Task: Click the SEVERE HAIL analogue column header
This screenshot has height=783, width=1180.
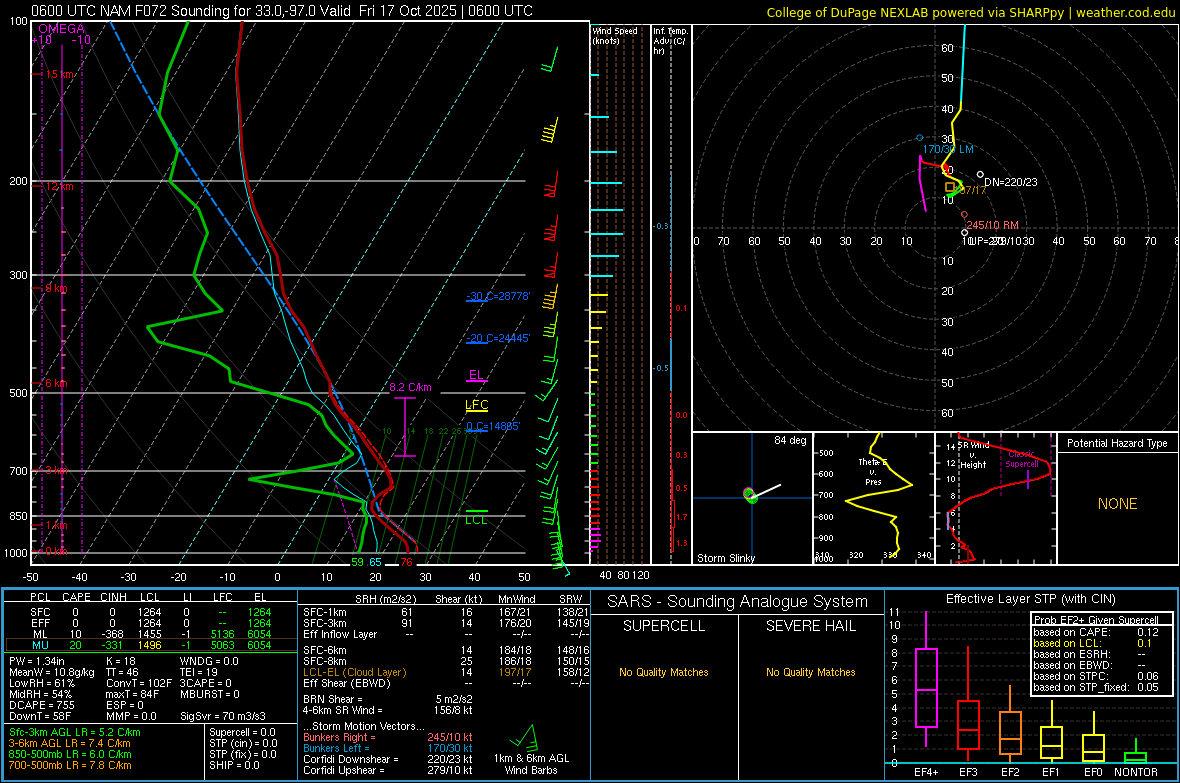Action: point(810,626)
